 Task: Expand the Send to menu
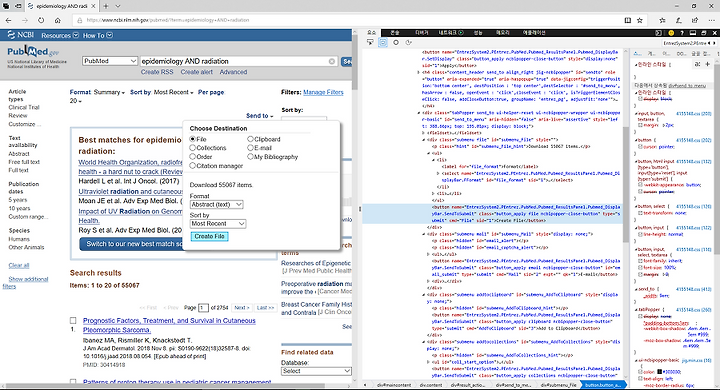point(259,116)
